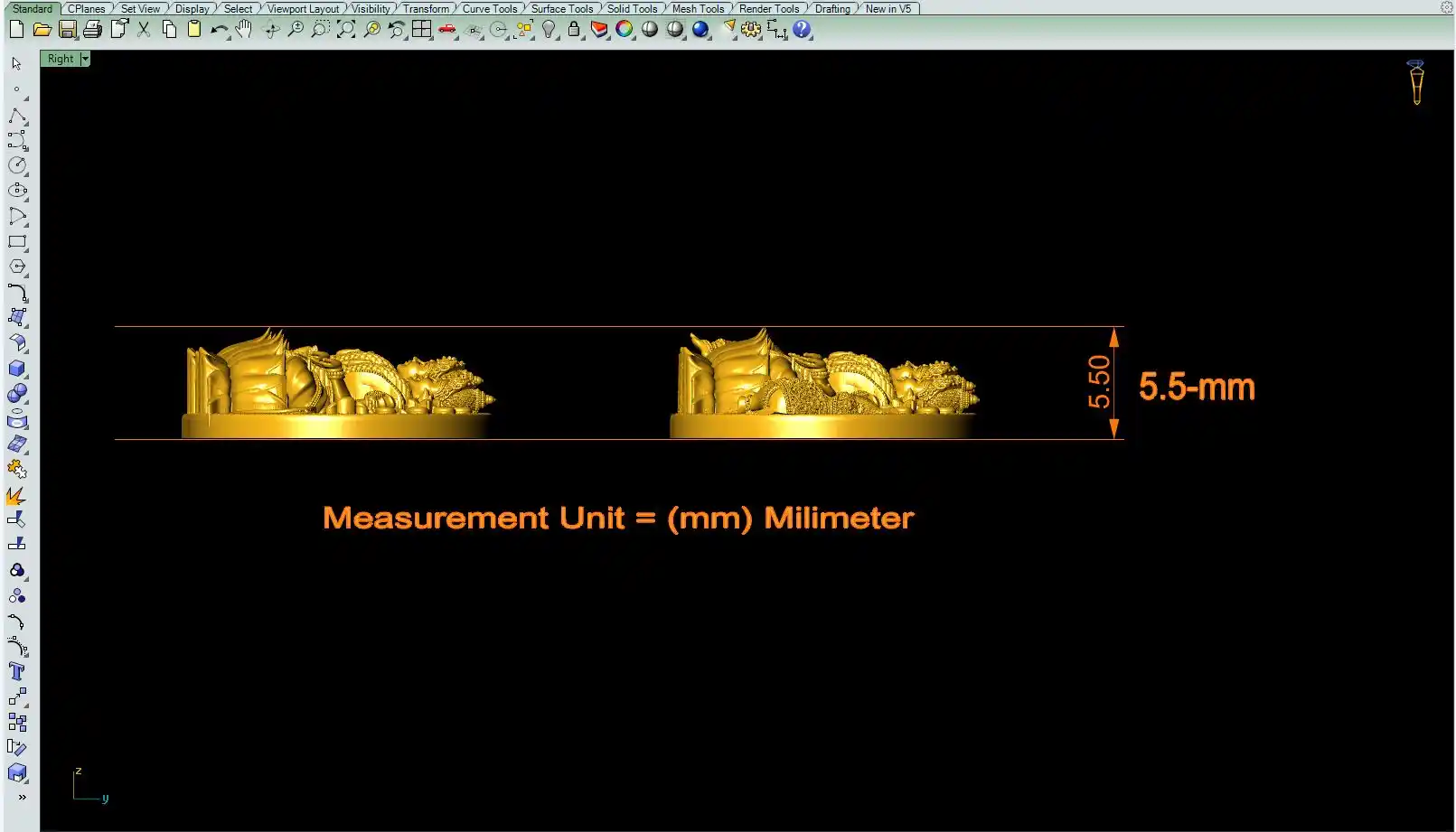This screenshot has height=832, width=1456.
Task: Click the blue Help question mark button
Action: tap(802, 30)
